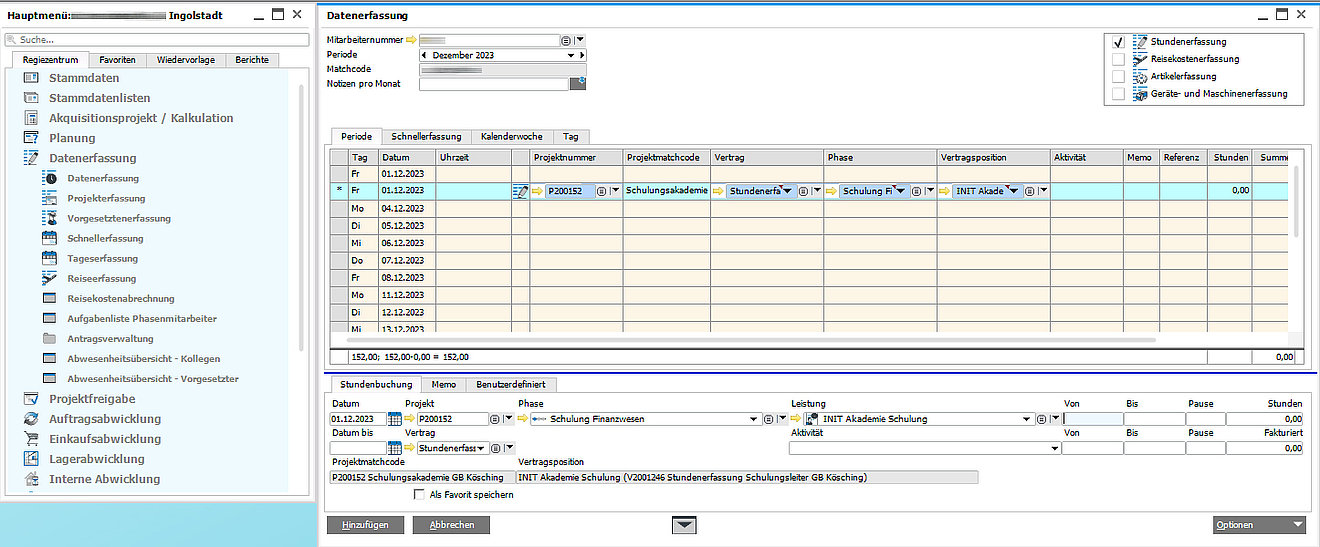Open the Aktivität dropdown in the booking form

coord(1054,448)
